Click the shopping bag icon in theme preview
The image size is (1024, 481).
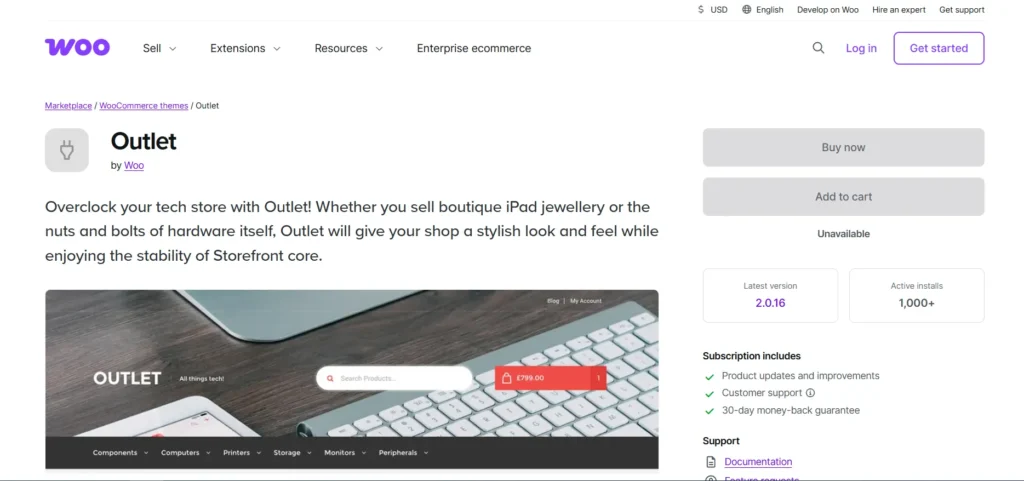point(506,378)
